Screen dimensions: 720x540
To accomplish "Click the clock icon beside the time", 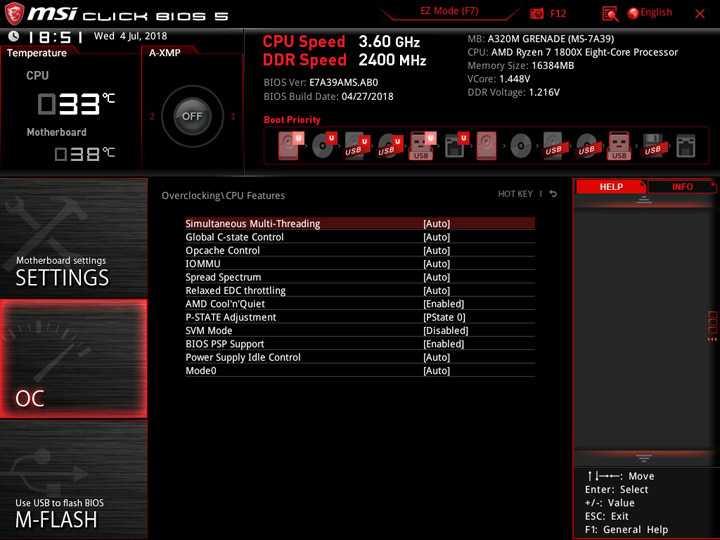I will point(14,36).
